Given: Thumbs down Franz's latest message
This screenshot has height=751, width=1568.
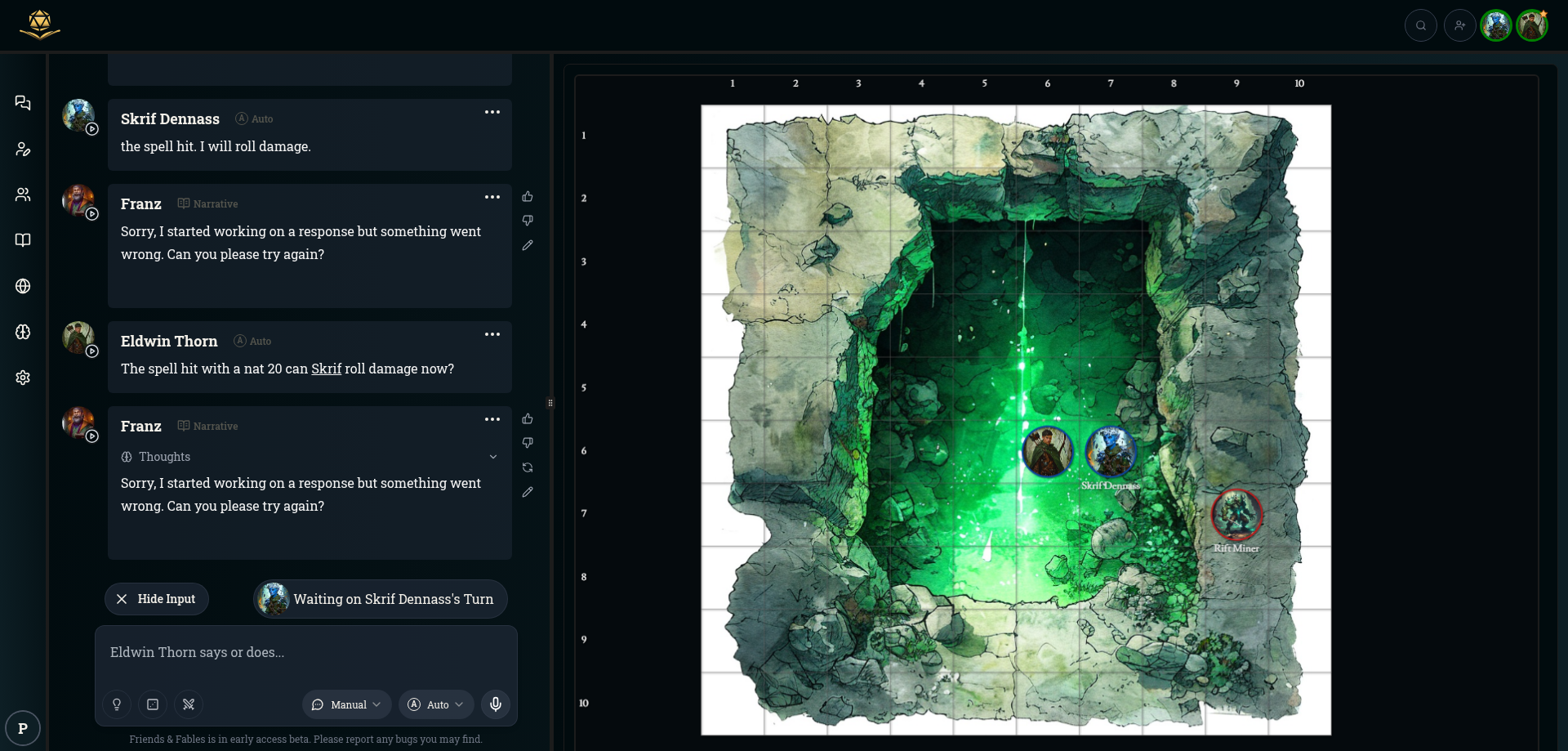Looking at the screenshot, I should 528,443.
